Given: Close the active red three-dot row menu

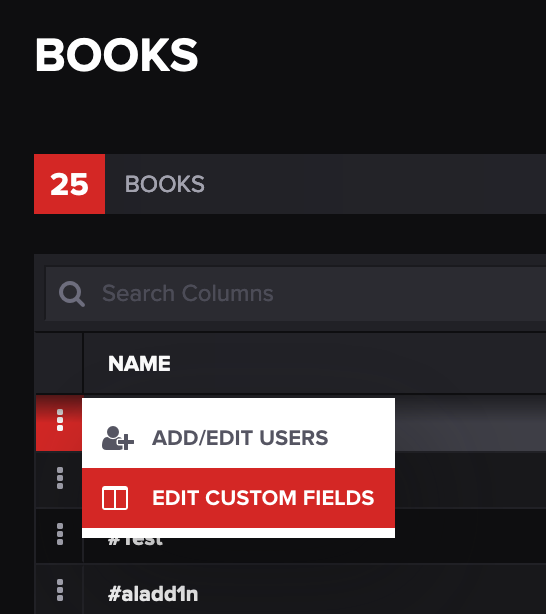Looking at the screenshot, I should (x=60, y=420).
